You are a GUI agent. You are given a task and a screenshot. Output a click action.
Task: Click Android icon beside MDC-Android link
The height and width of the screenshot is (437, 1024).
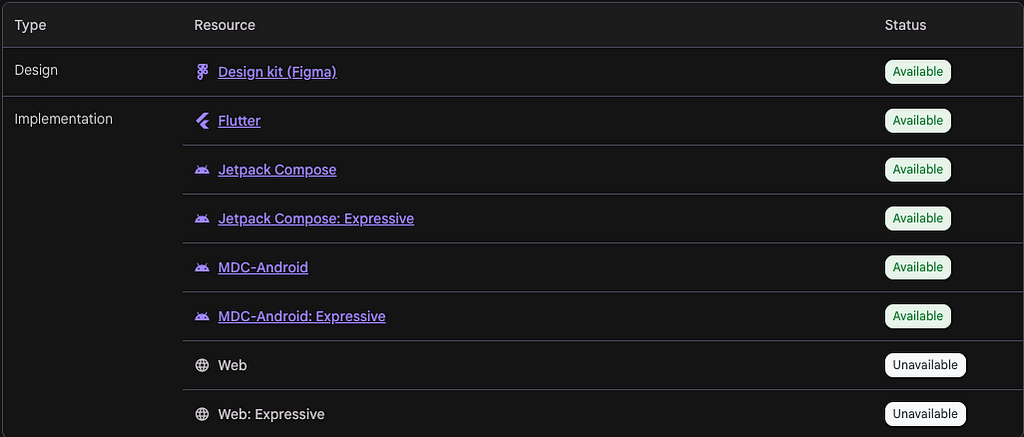tap(202, 268)
